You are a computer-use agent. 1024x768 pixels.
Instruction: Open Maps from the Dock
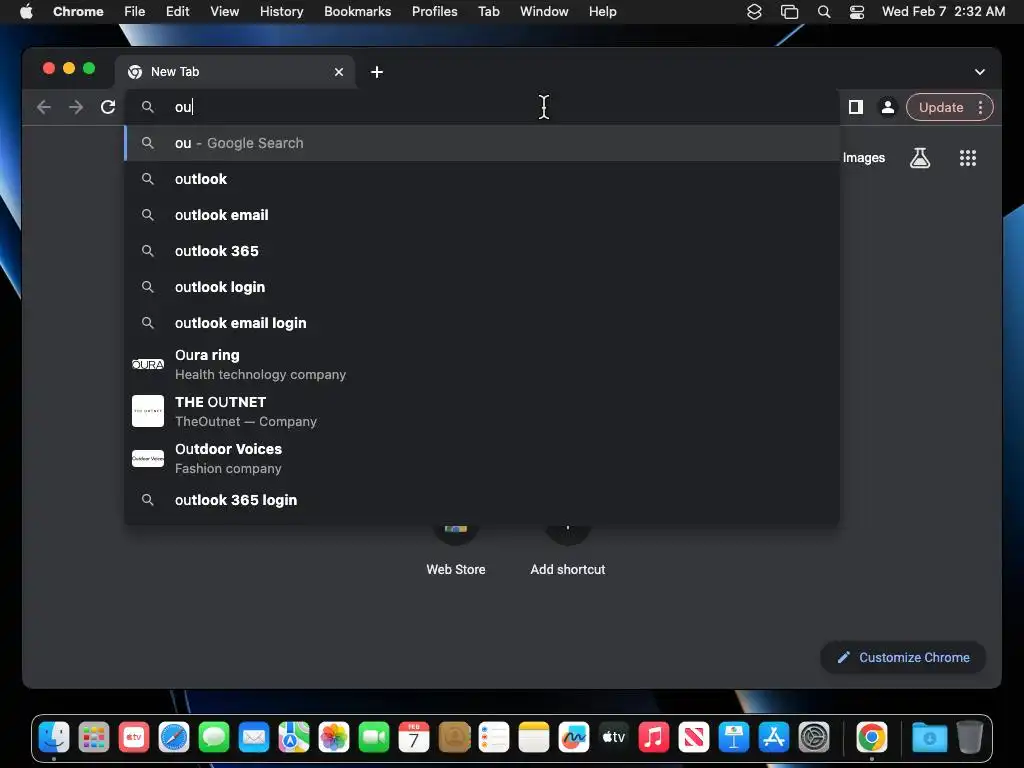[x=294, y=738]
